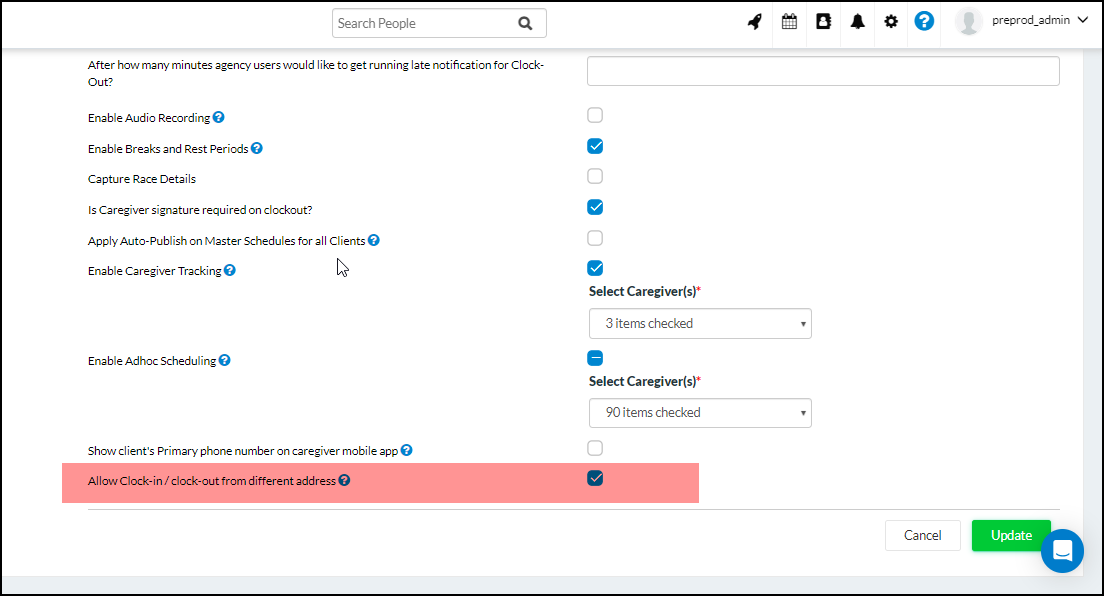
Task: Enable the Capture Race Details checkbox
Action: point(595,176)
